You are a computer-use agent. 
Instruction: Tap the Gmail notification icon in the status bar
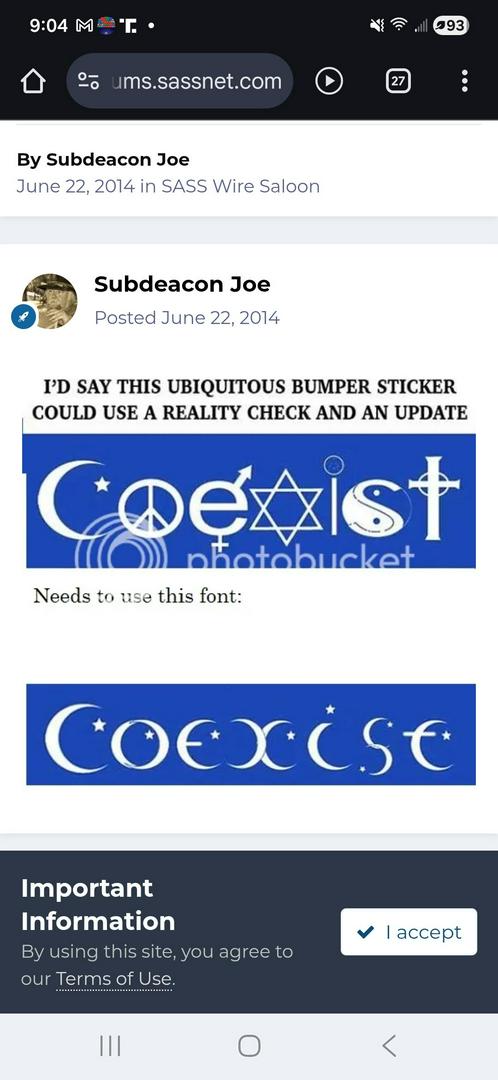click(x=83, y=26)
